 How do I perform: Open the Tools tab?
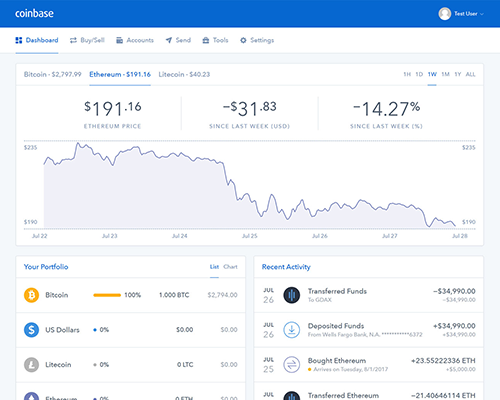[215, 40]
